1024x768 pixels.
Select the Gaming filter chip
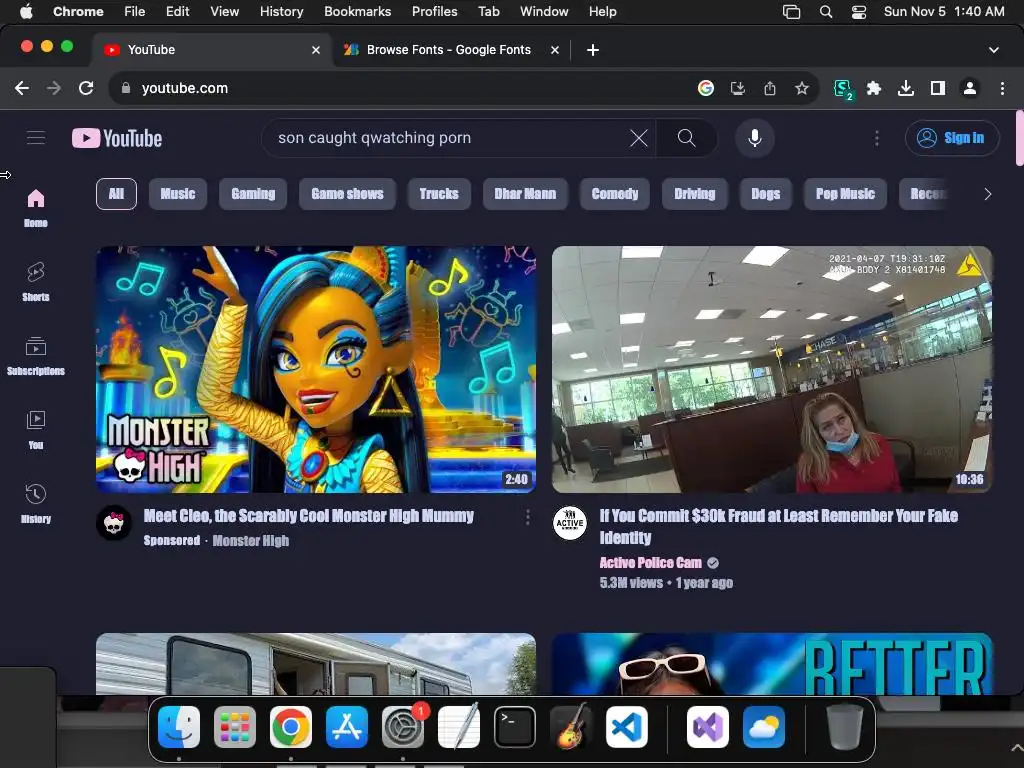click(253, 194)
